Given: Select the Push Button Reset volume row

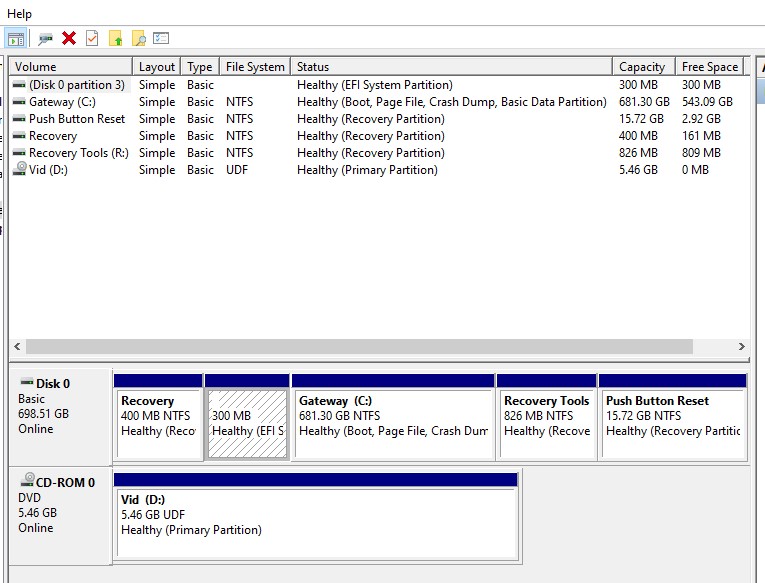Looking at the screenshot, I should click(379, 119).
